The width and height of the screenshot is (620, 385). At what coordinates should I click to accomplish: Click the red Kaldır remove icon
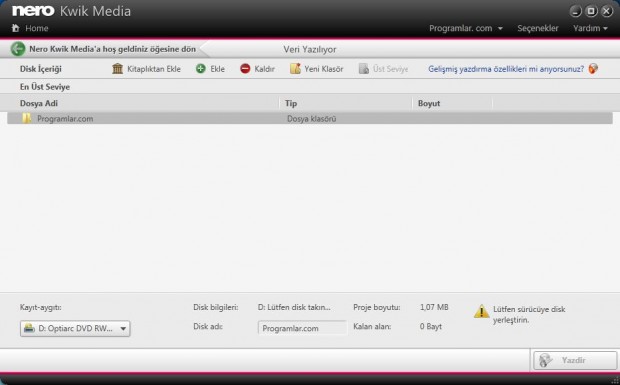click(245, 69)
